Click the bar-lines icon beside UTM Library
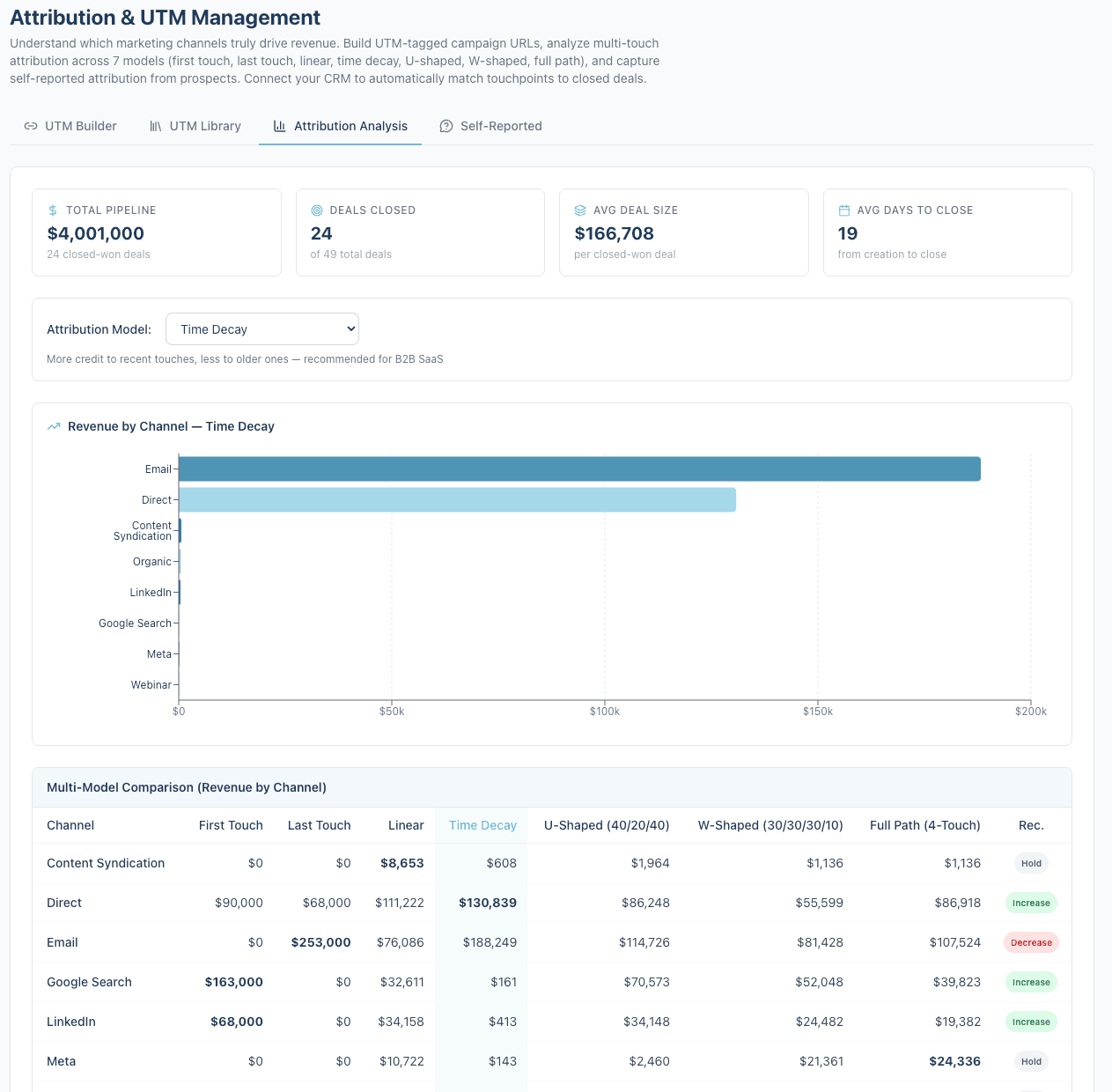 tap(155, 126)
